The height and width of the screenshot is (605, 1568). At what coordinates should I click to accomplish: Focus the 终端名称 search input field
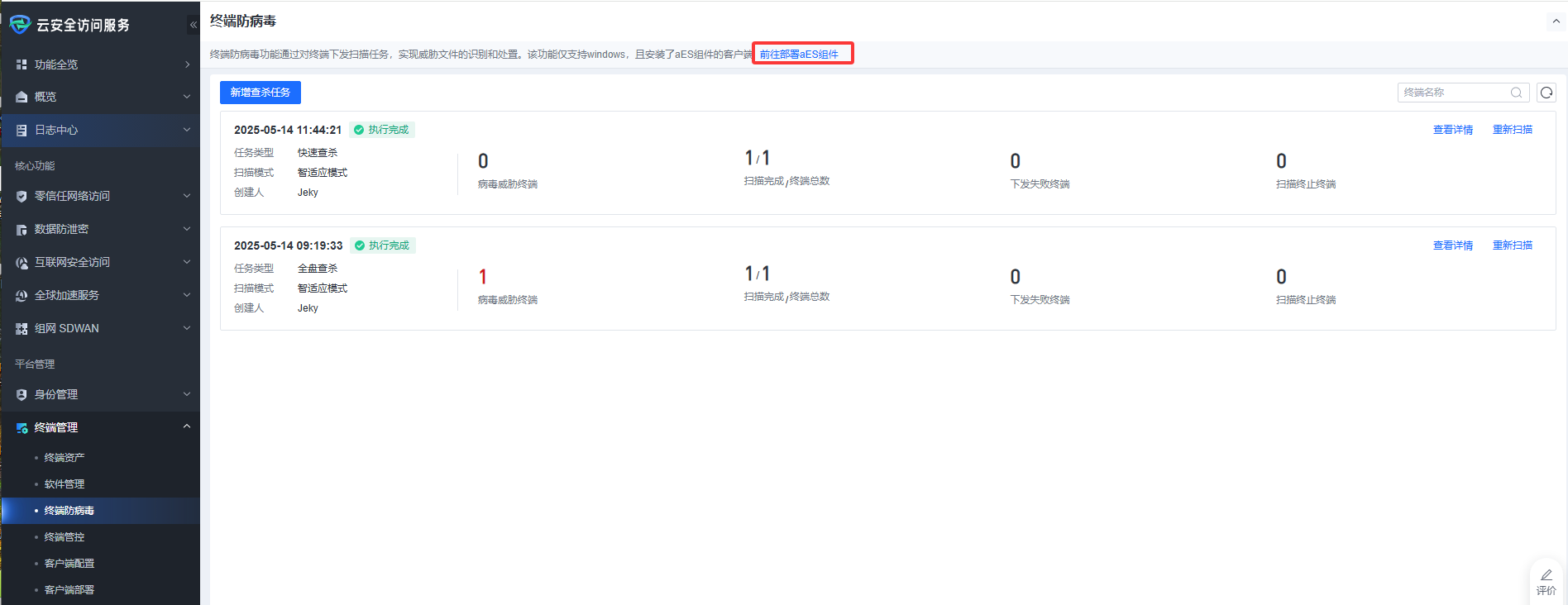tap(1452, 93)
